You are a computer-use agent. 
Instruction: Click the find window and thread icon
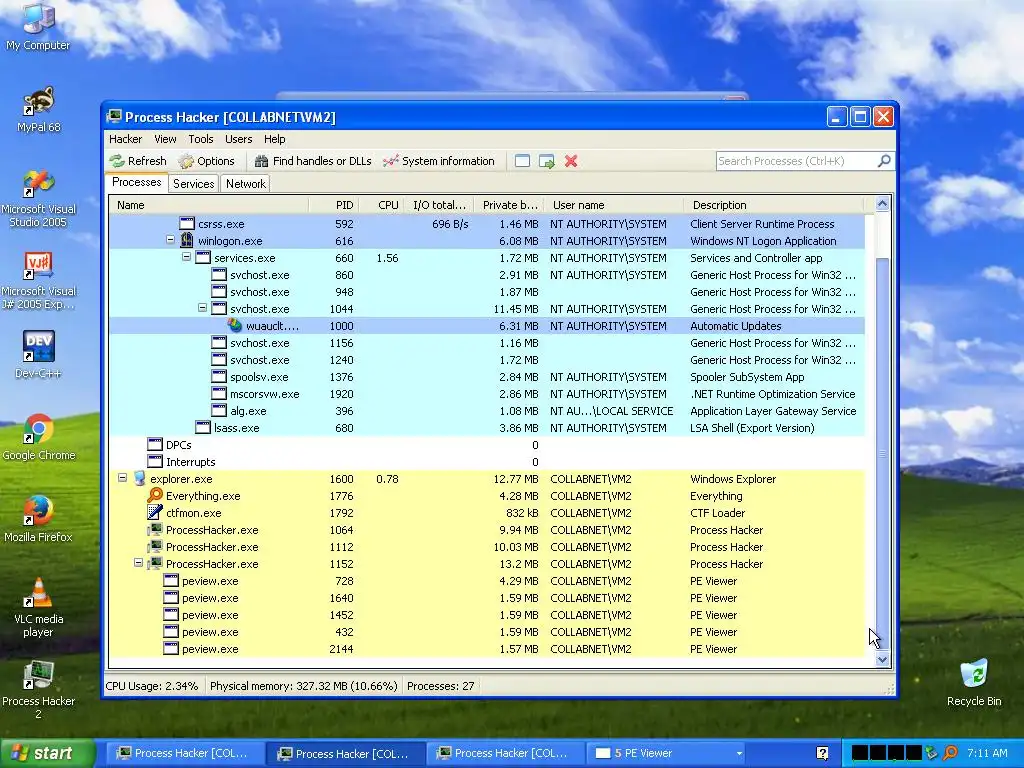[547, 161]
